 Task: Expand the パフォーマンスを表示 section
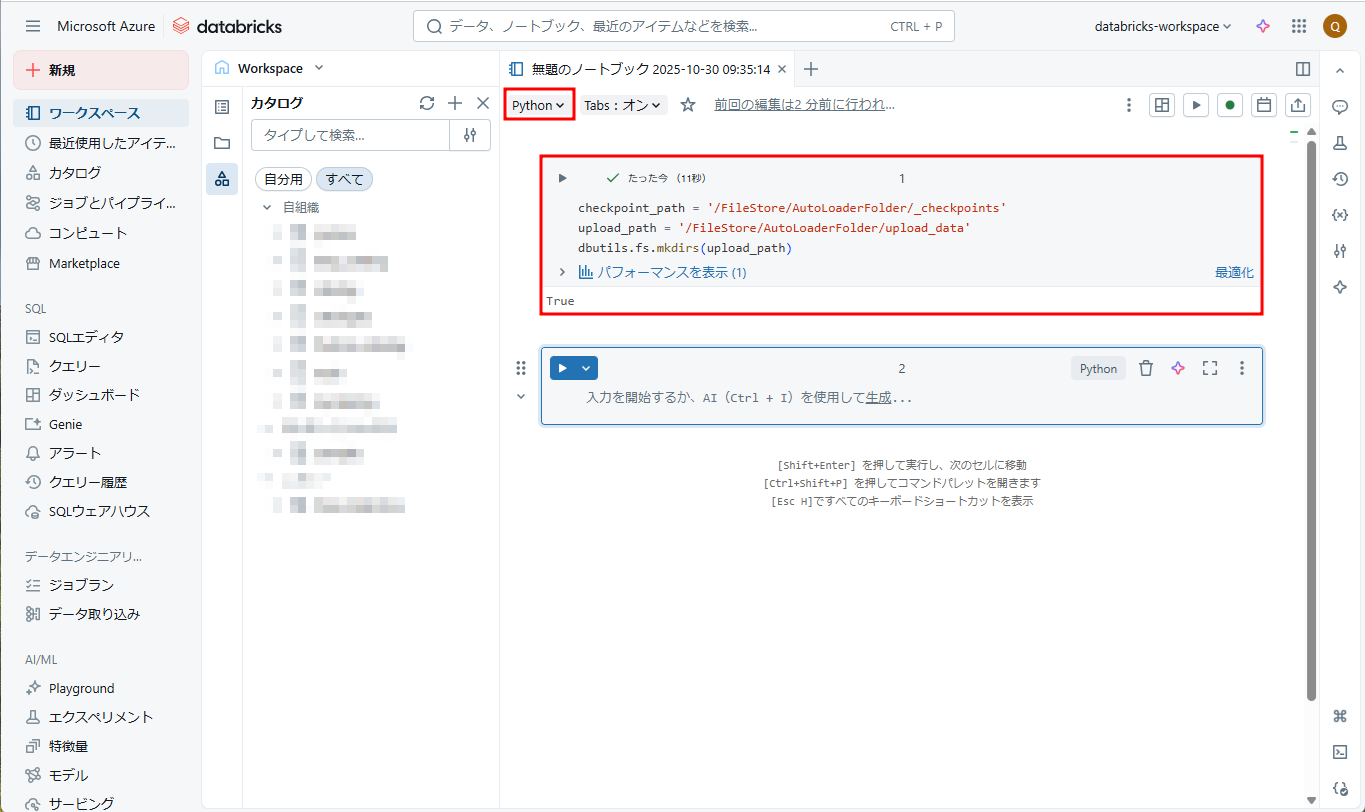pyautogui.click(x=661, y=272)
